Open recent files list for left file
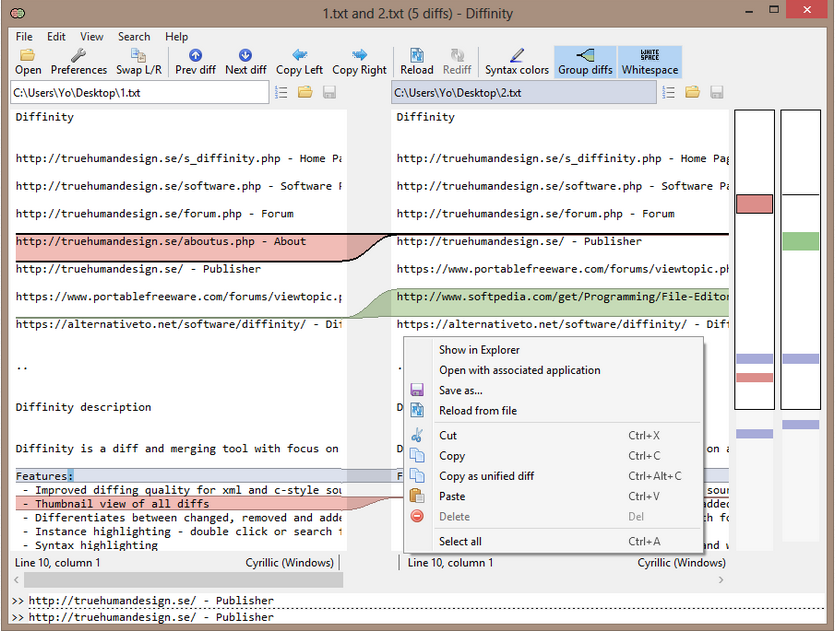Viewport: 835px width, 631px height. pyautogui.click(x=281, y=93)
